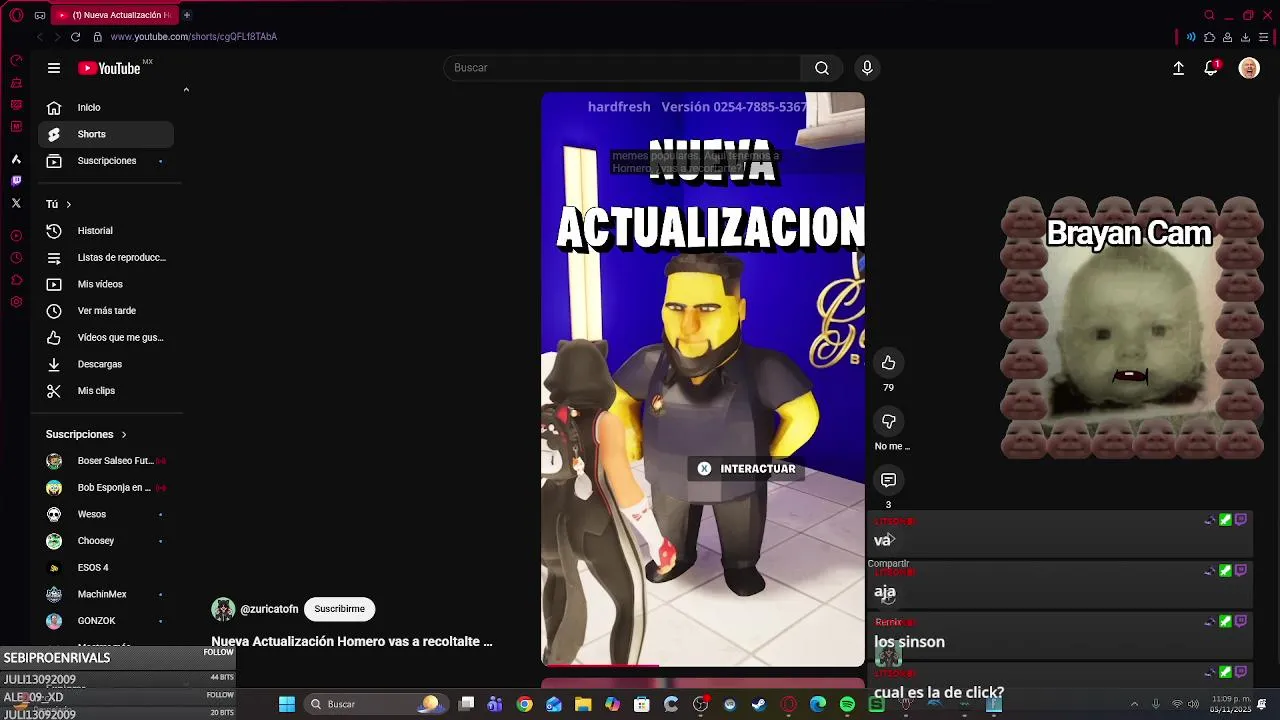Image resolution: width=1280 pixels, height=720 pixels.
Task: Dislike the Short with thumbs down
Action: coord(888,421)
